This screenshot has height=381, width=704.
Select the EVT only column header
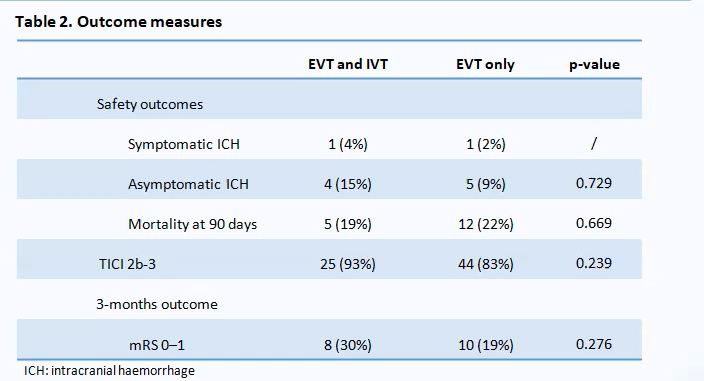(485, 64)
